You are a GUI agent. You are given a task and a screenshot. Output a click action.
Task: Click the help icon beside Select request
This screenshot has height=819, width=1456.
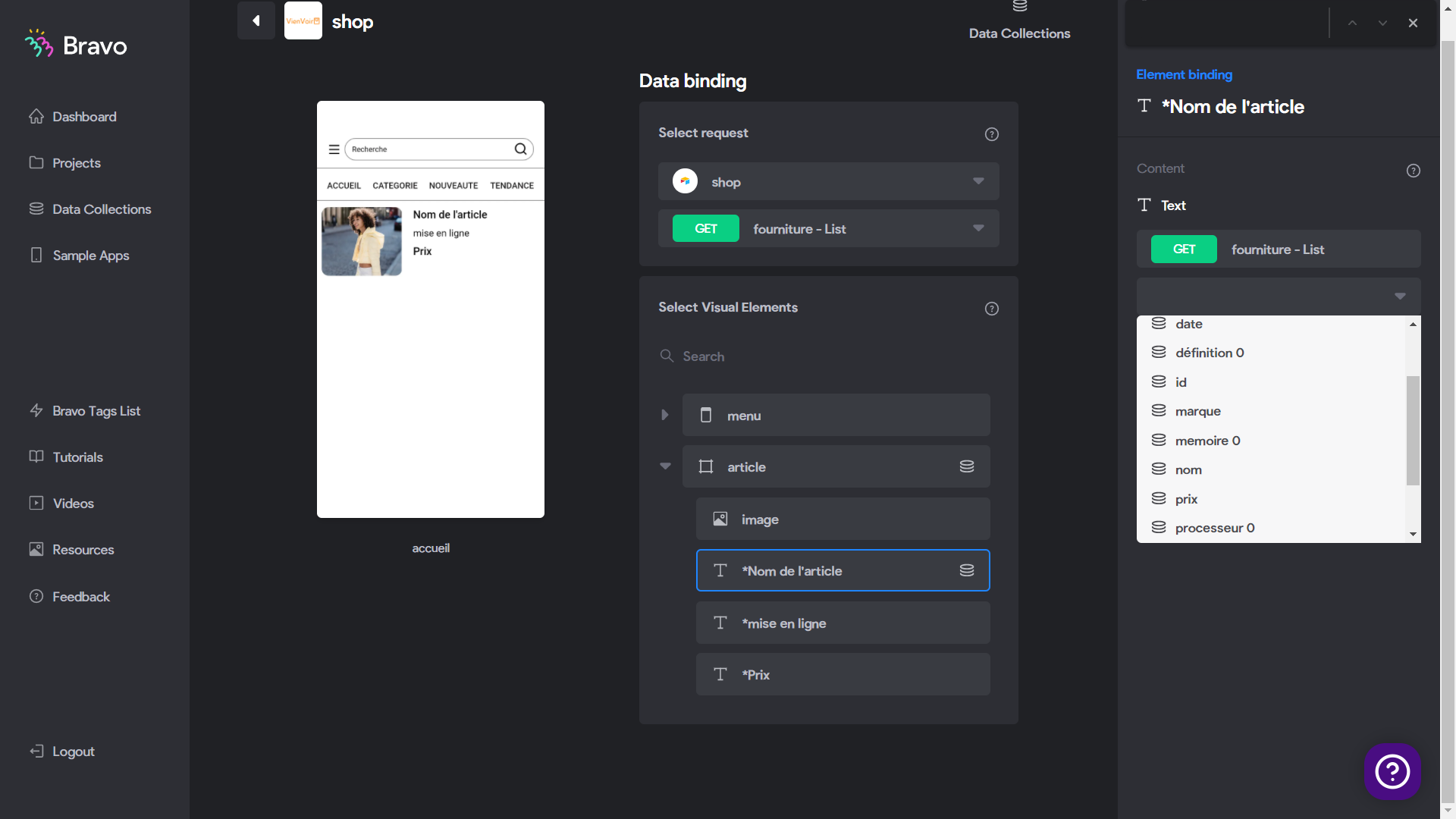point(991,134)
